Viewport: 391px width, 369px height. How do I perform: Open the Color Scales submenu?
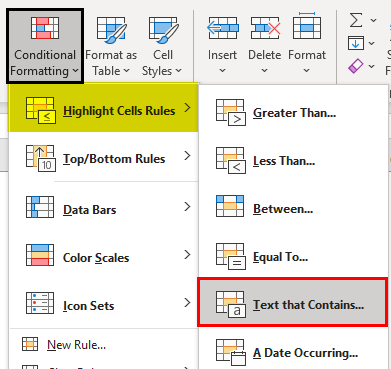click(103, 256)
